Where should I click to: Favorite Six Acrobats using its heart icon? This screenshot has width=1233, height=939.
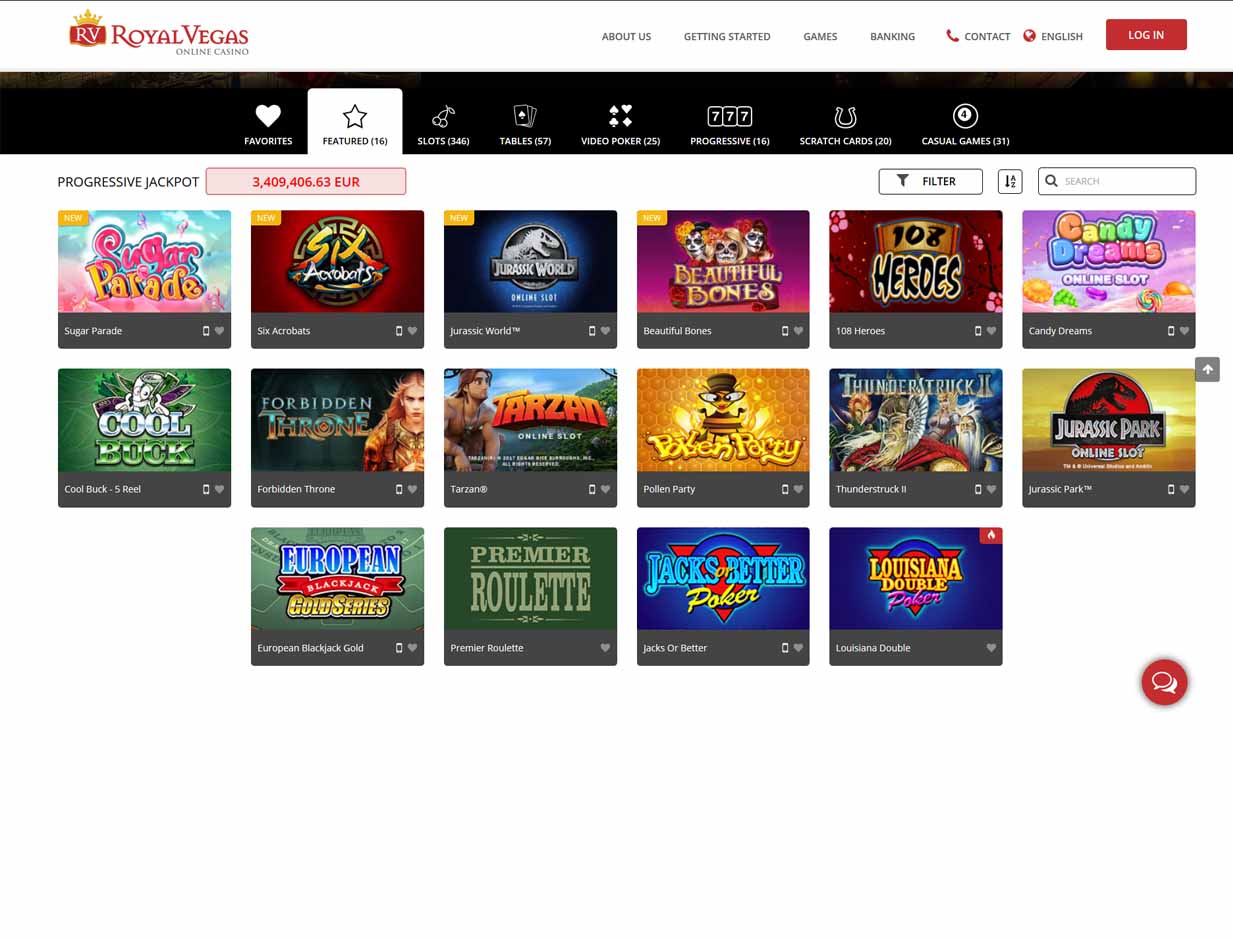(412, 331)
